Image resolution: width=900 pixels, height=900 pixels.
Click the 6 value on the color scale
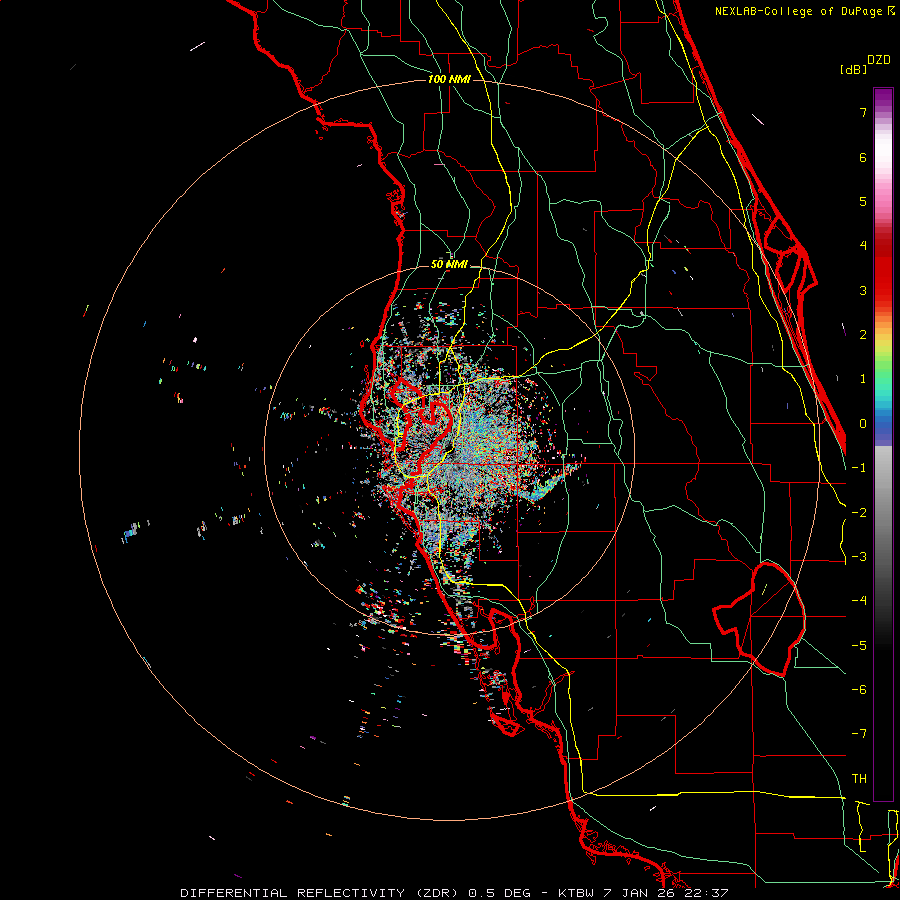point(863,157)
